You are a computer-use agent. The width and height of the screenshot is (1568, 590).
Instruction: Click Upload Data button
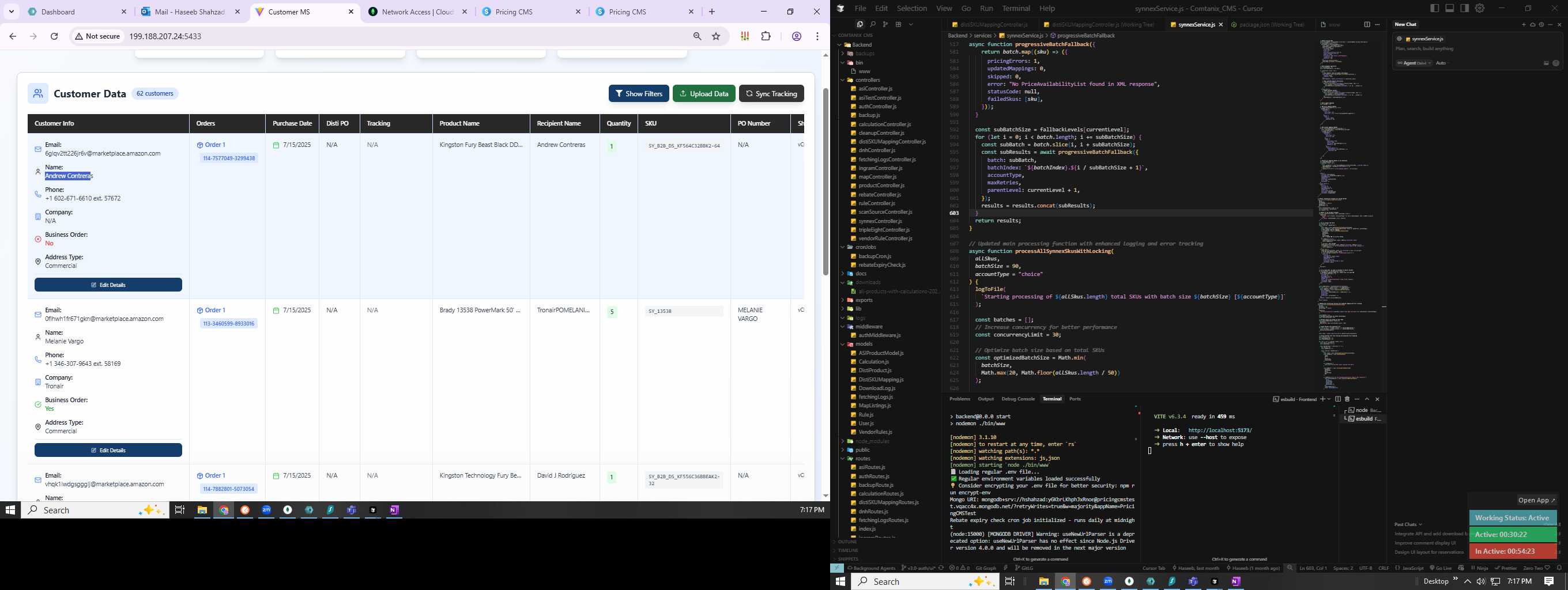pos(704,94)
